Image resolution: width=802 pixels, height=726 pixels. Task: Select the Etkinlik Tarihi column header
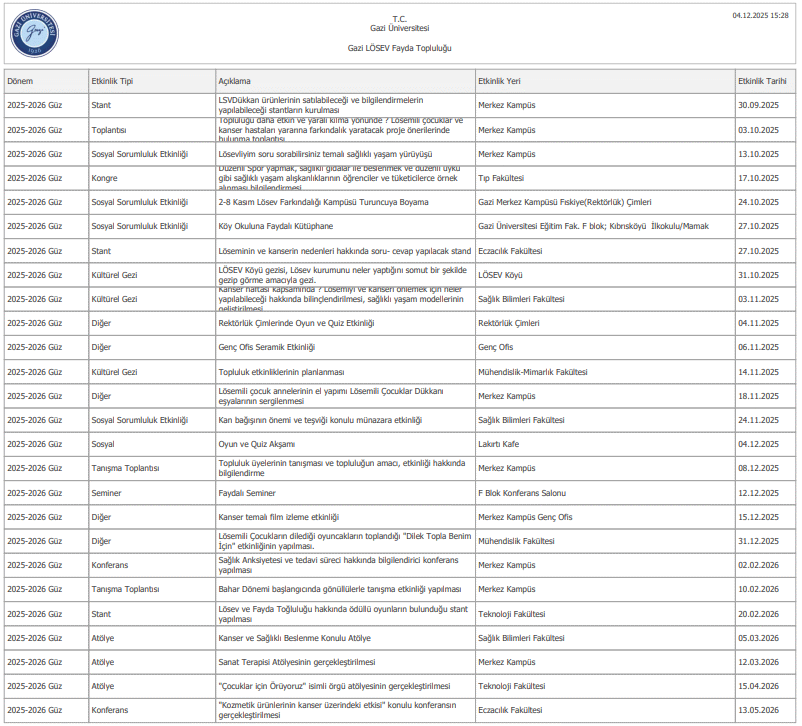coord(764,81)
